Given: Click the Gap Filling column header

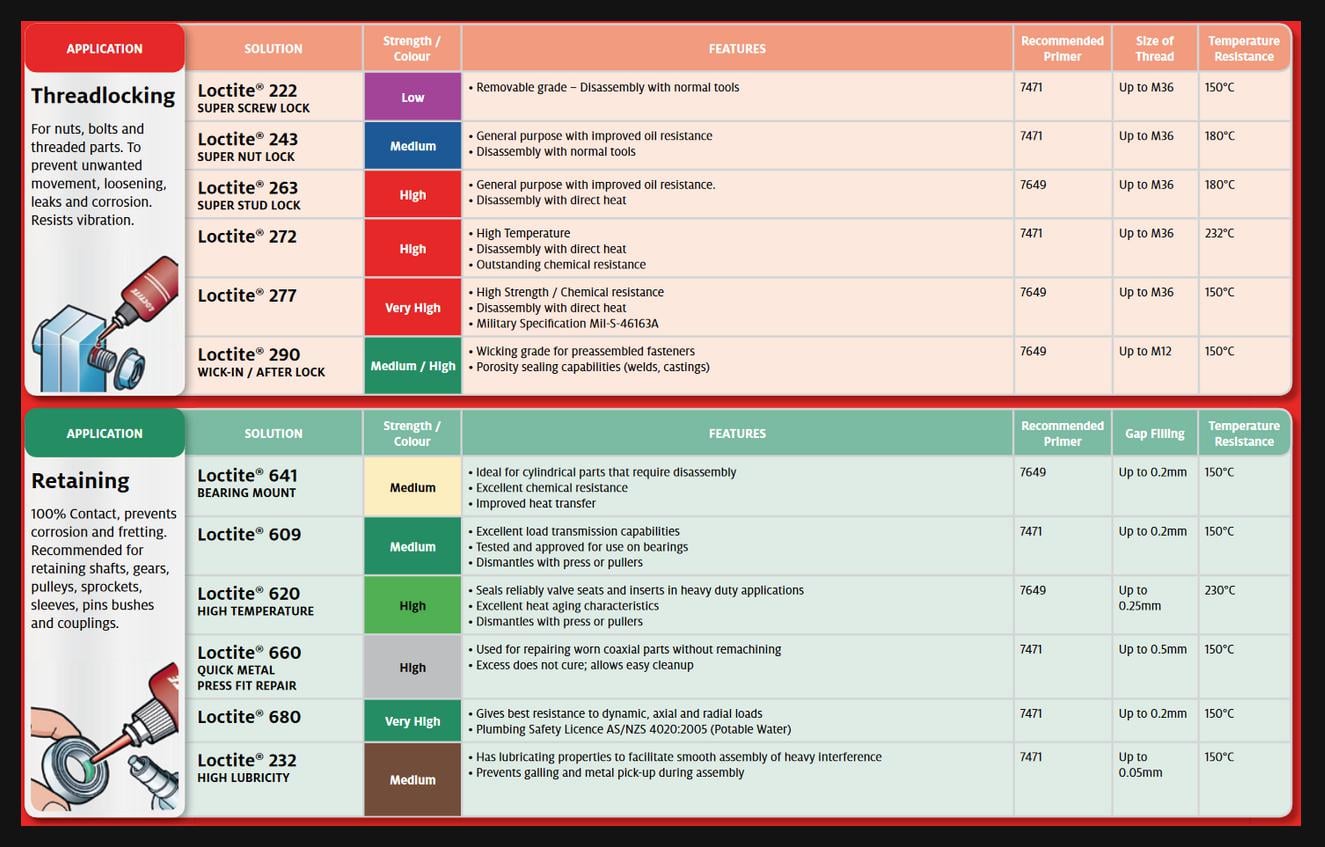Looking at the screenshot, I should coord(1154,433).
